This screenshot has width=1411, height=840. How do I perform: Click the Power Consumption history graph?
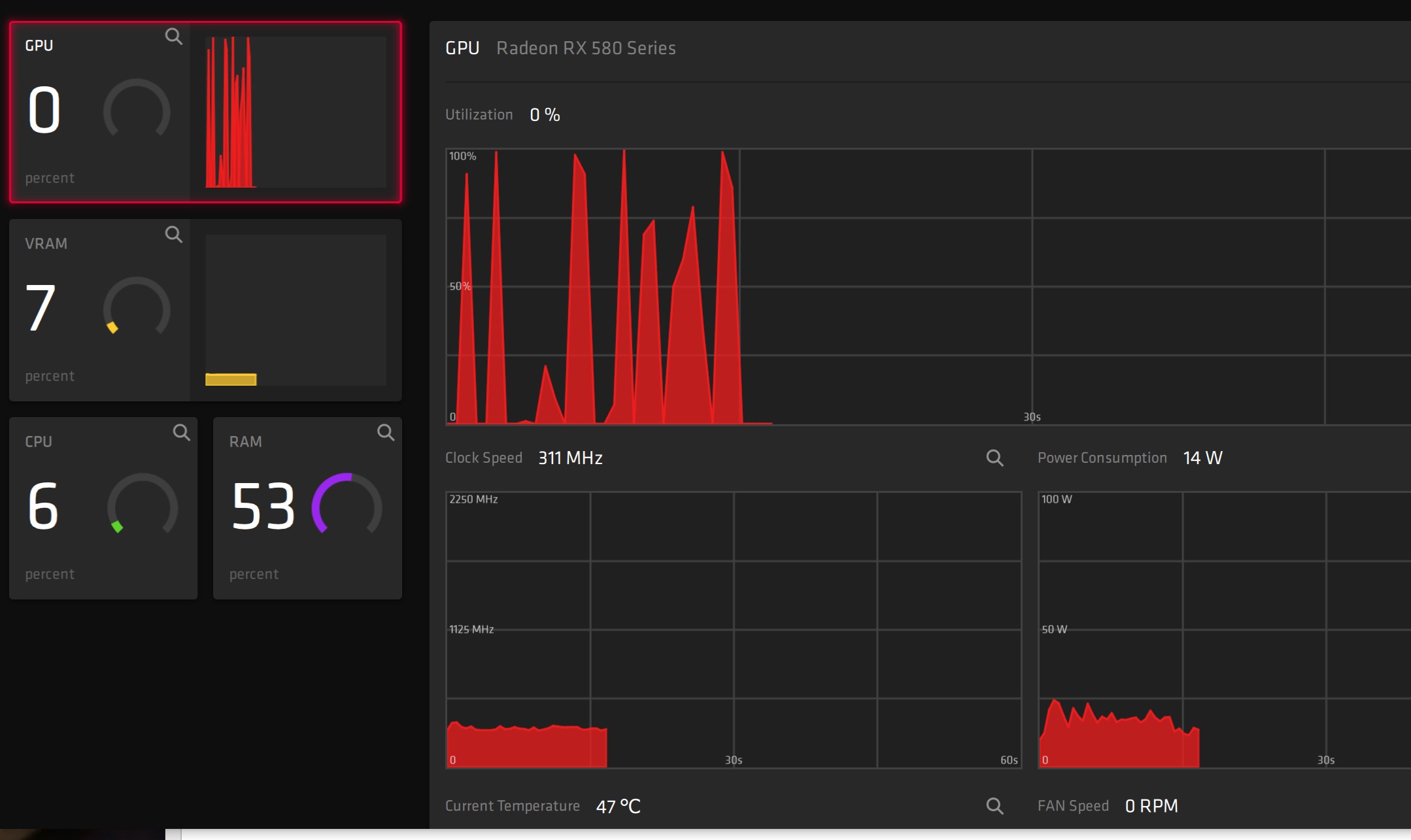[1224, 630]
